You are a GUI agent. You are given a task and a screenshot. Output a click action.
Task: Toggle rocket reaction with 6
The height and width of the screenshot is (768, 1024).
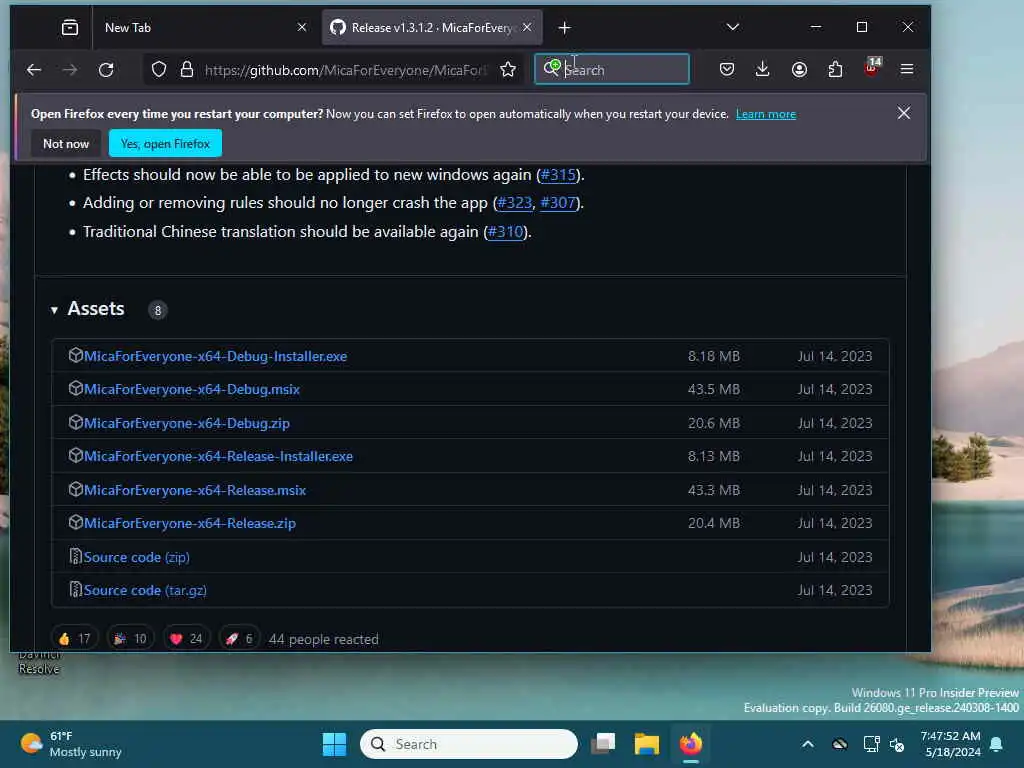[x=239, y=639]
